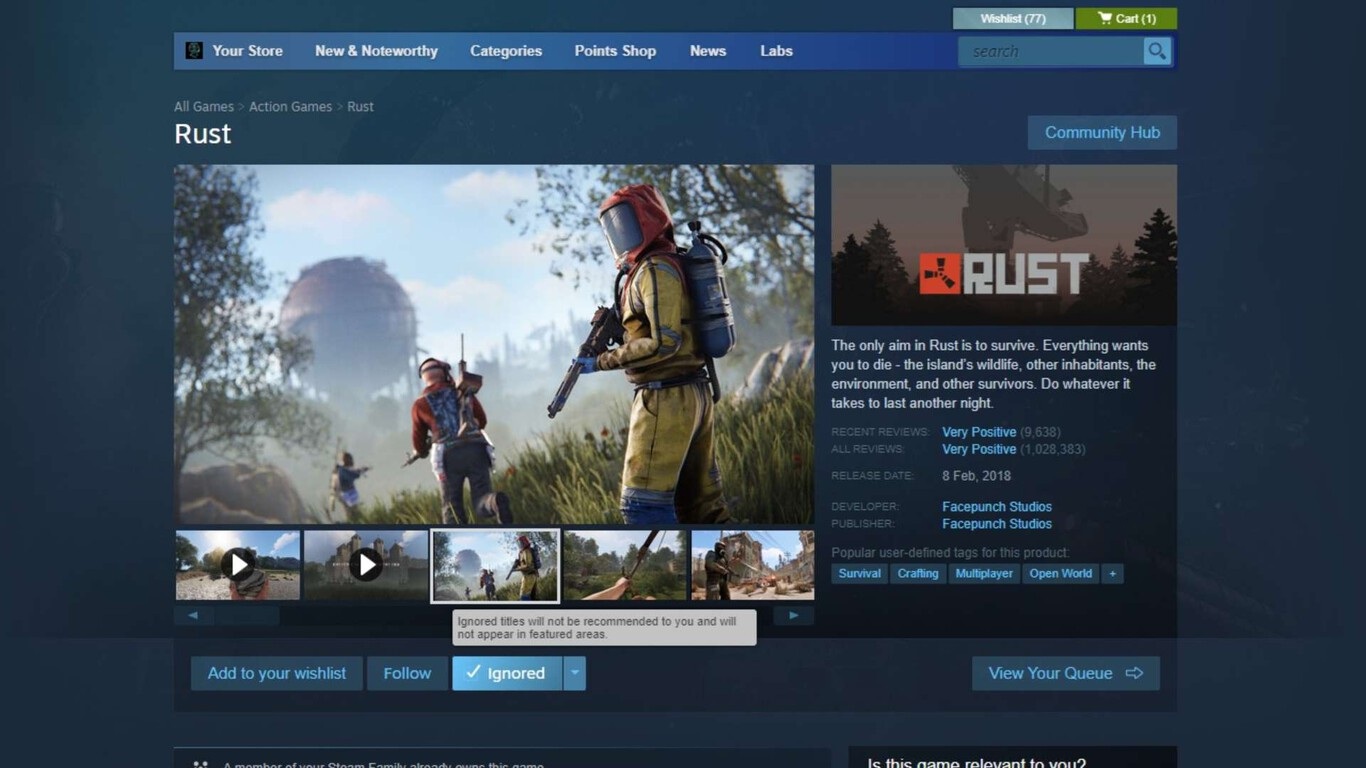Image resolution: width=1366 pixels, height=768 pixels.
Task: Click the large main screenshot
Action: (x=494, y=345)
